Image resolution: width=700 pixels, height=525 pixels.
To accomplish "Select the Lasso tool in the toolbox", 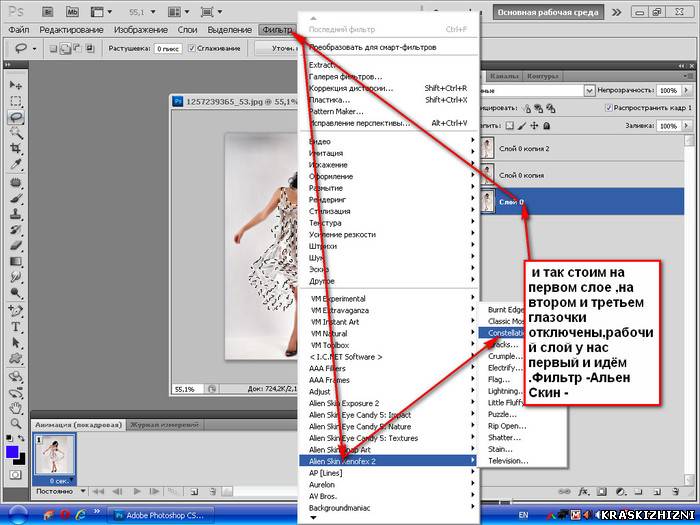I will click(16, 117).
